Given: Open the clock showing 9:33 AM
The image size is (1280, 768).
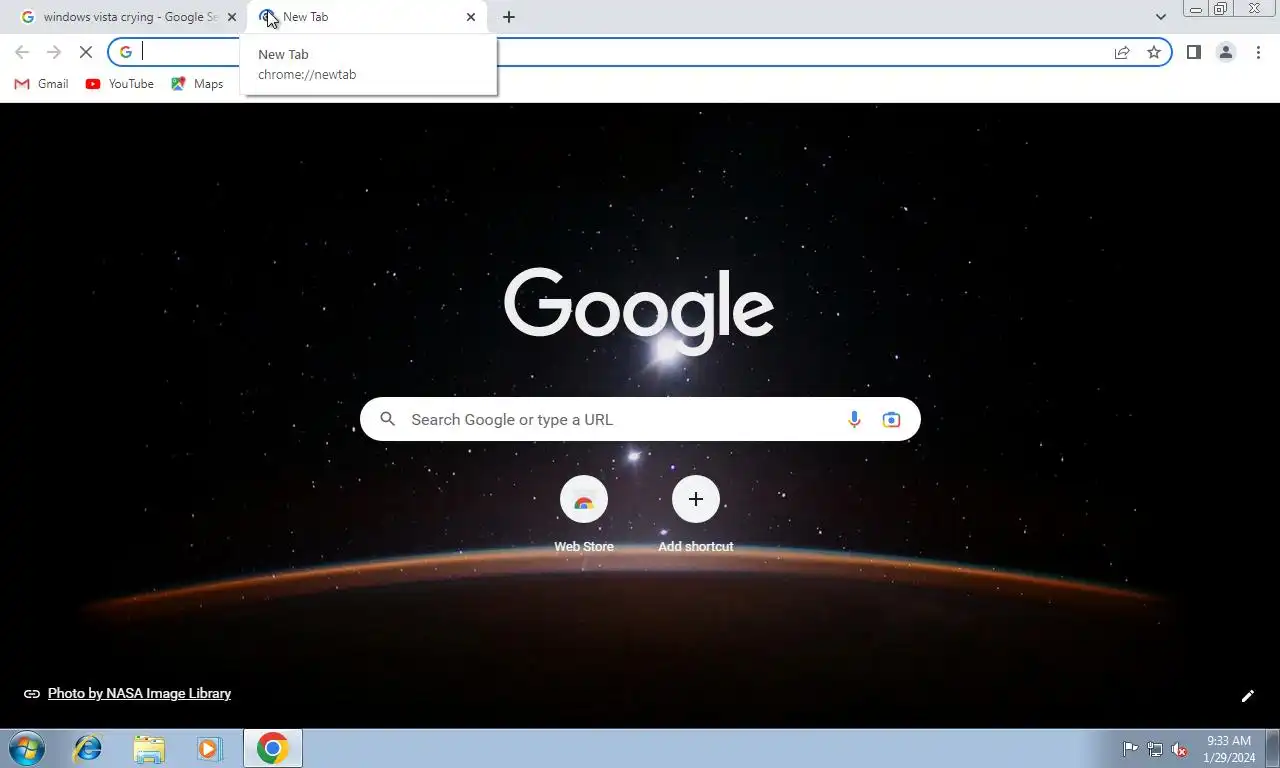Looking at the screenshot, I should pos(1229,749).
